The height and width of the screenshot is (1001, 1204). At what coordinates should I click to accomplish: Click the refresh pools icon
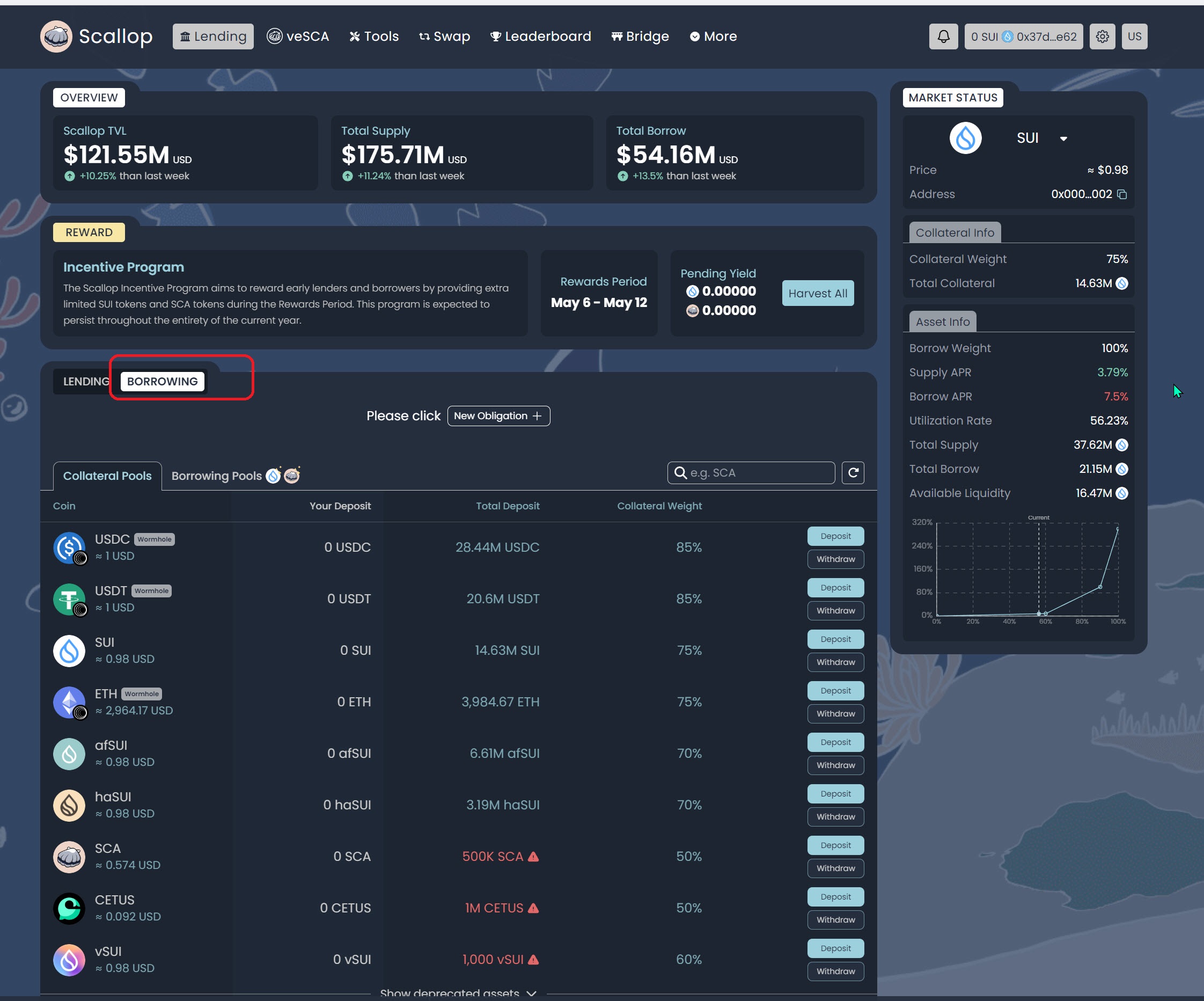tap(853, 473)
